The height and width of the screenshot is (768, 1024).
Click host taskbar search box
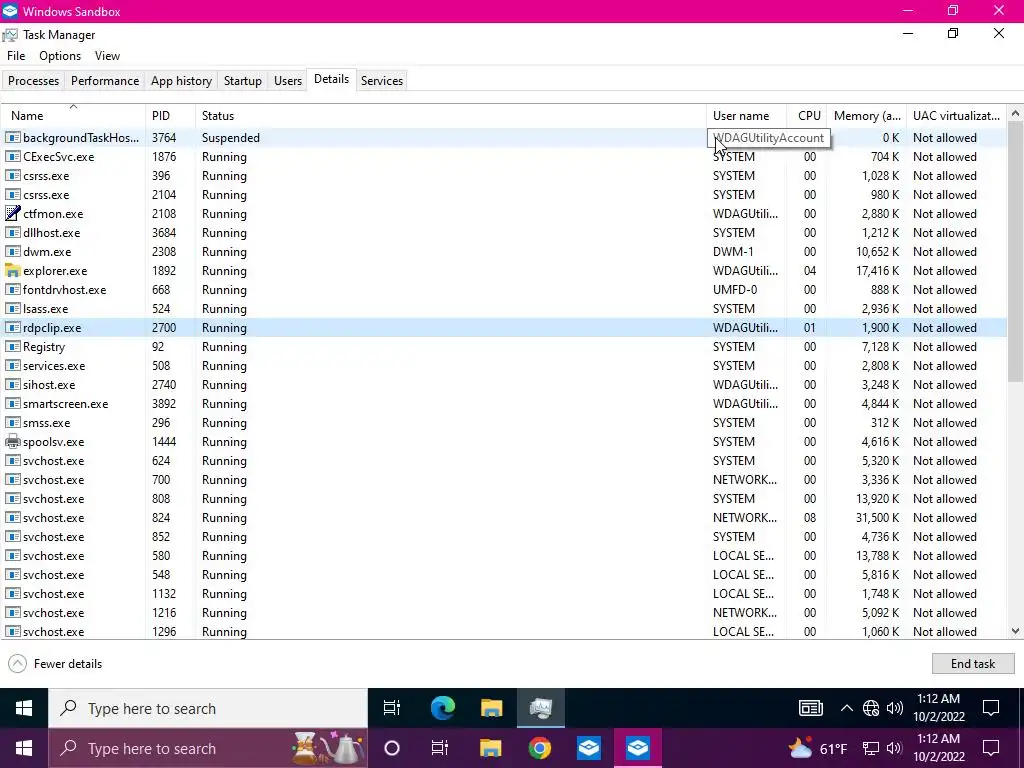pos(208,748)
